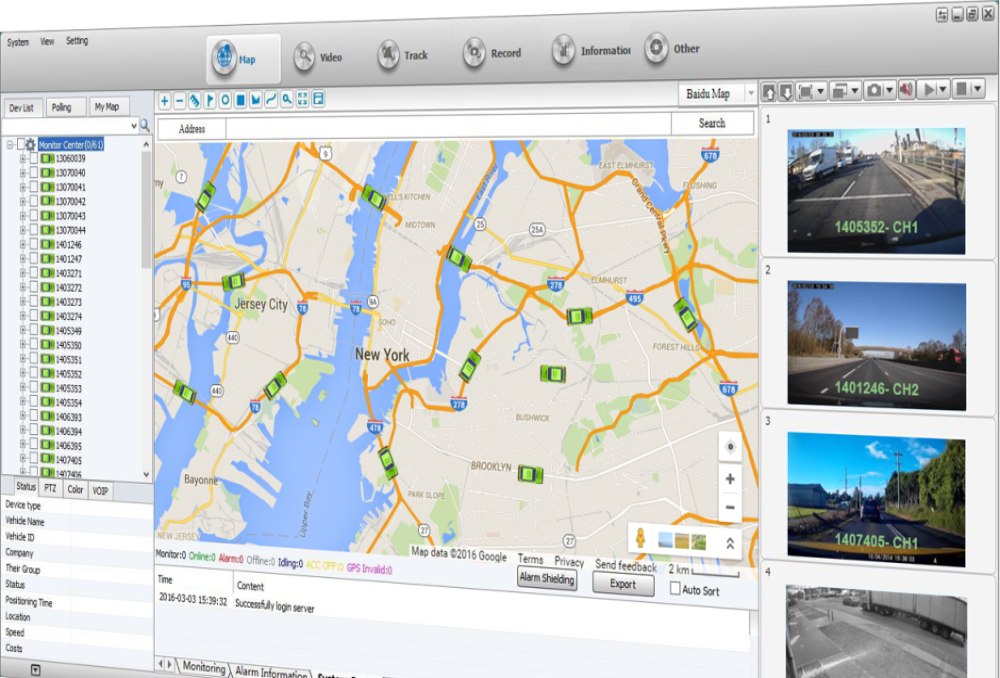1000x678 pixels.
Task: Switch to the Record tab
Action: 492,53
